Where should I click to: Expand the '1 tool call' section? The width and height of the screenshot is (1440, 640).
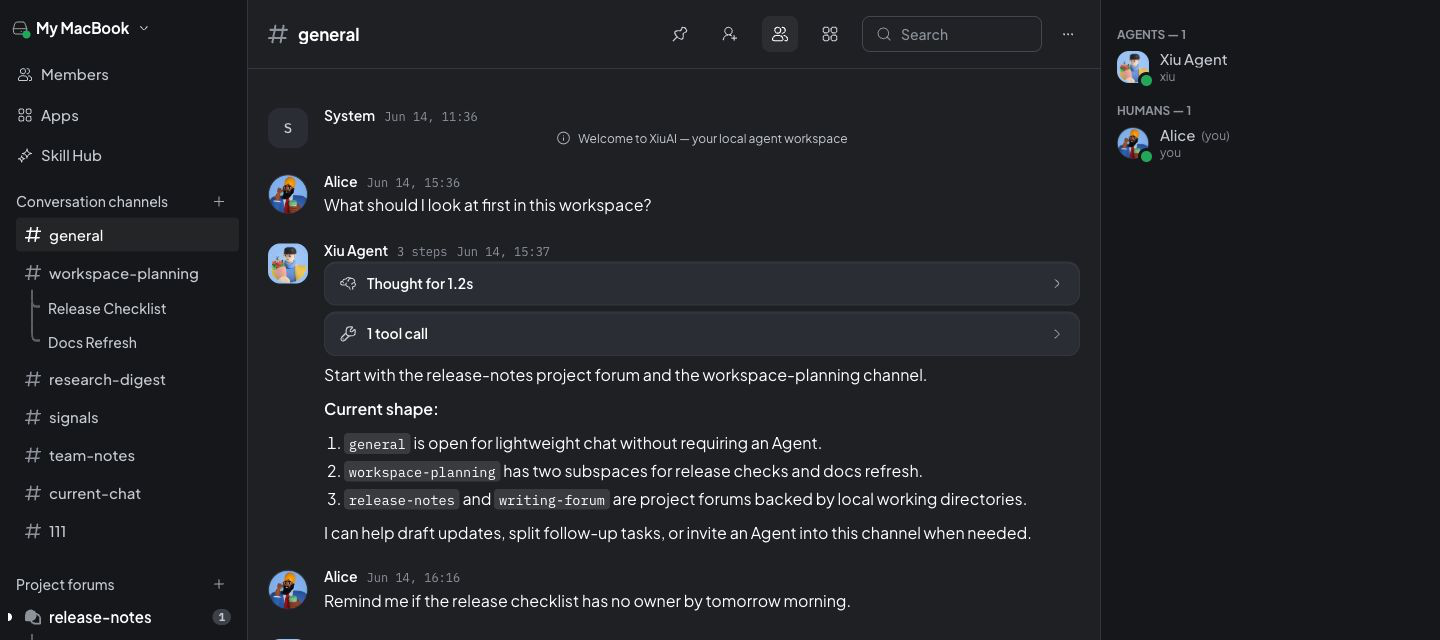pos(702,334)
